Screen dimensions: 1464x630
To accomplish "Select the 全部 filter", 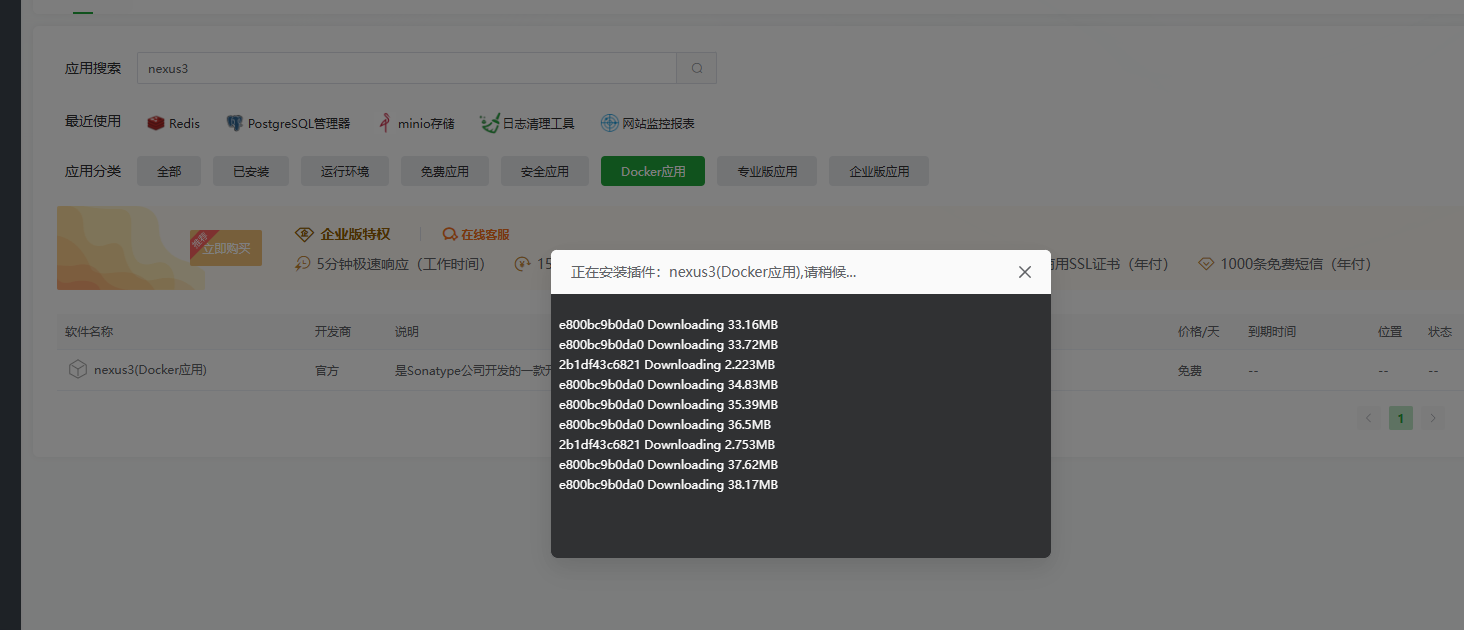I will tap(168, 170).
